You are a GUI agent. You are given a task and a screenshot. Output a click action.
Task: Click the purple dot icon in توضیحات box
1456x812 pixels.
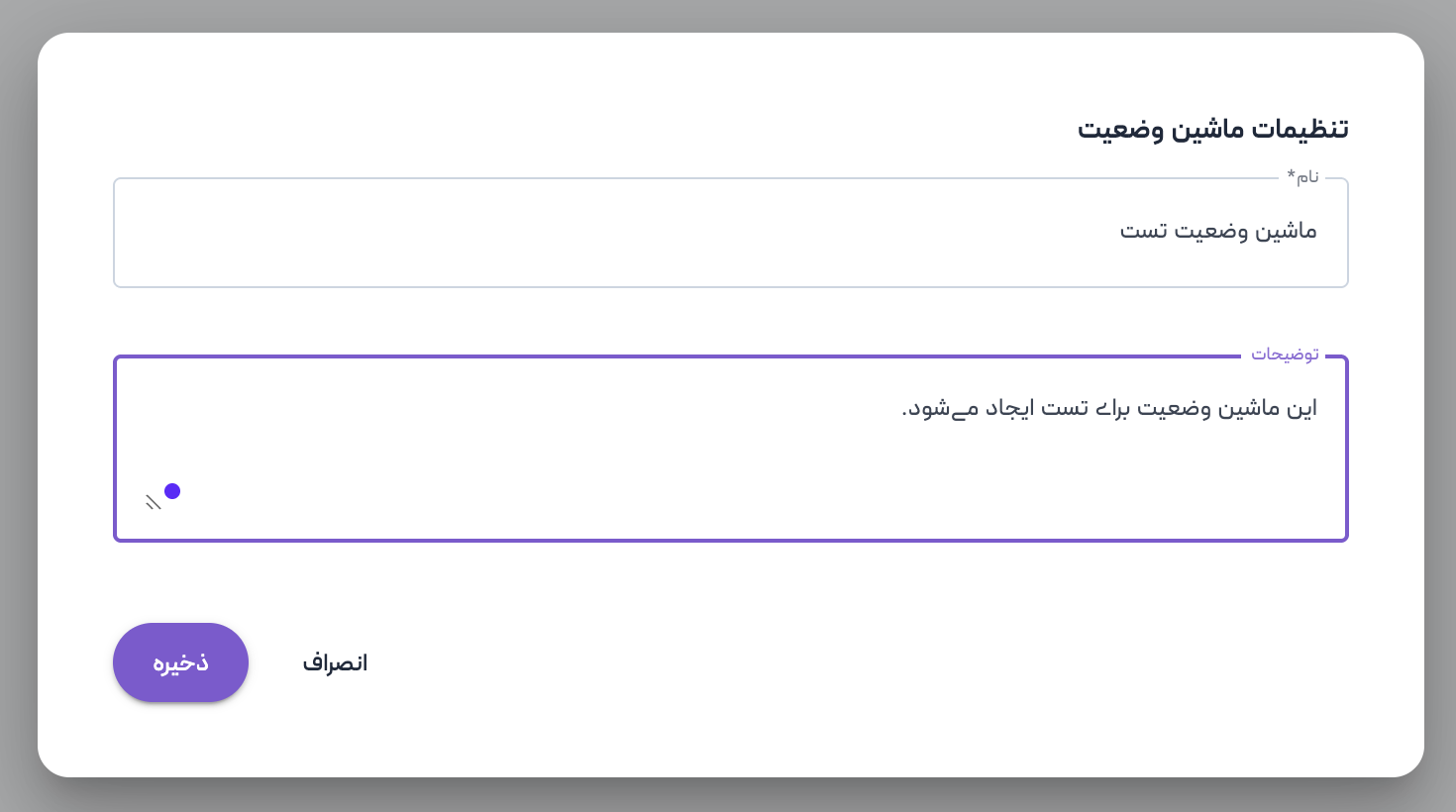tap(172, 491)
